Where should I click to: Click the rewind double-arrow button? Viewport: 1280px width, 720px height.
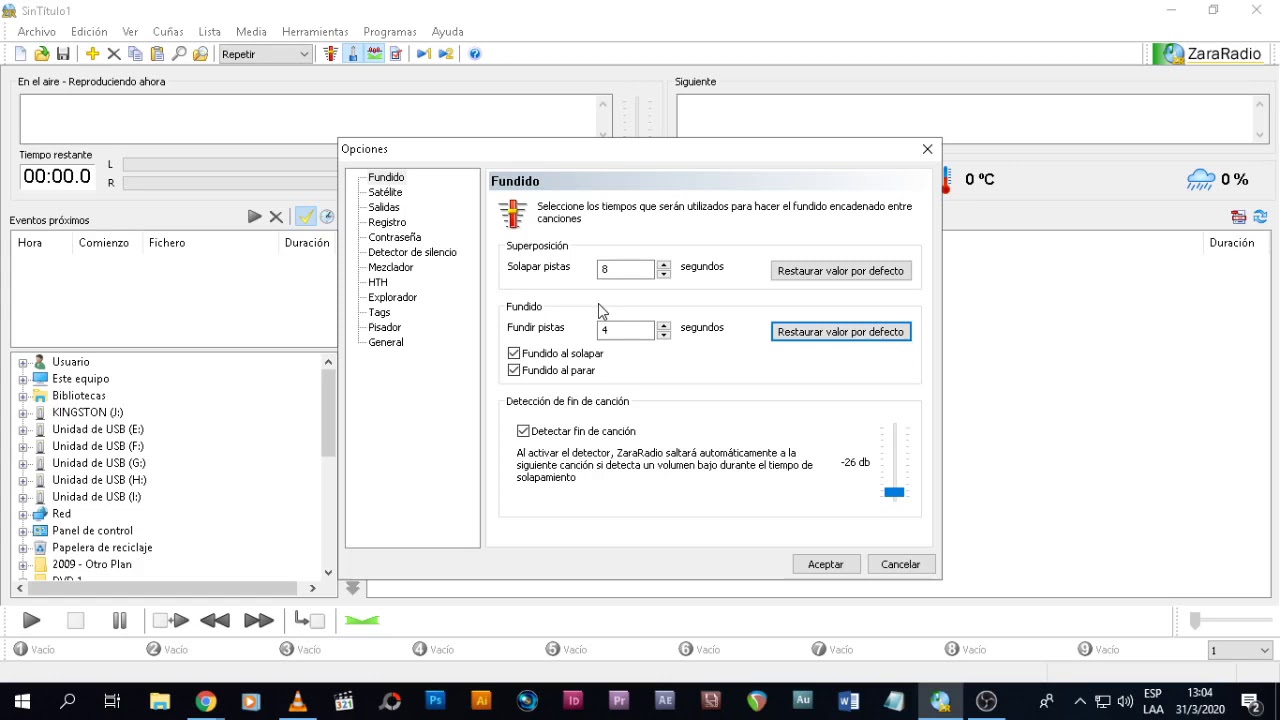pos(215,621)
